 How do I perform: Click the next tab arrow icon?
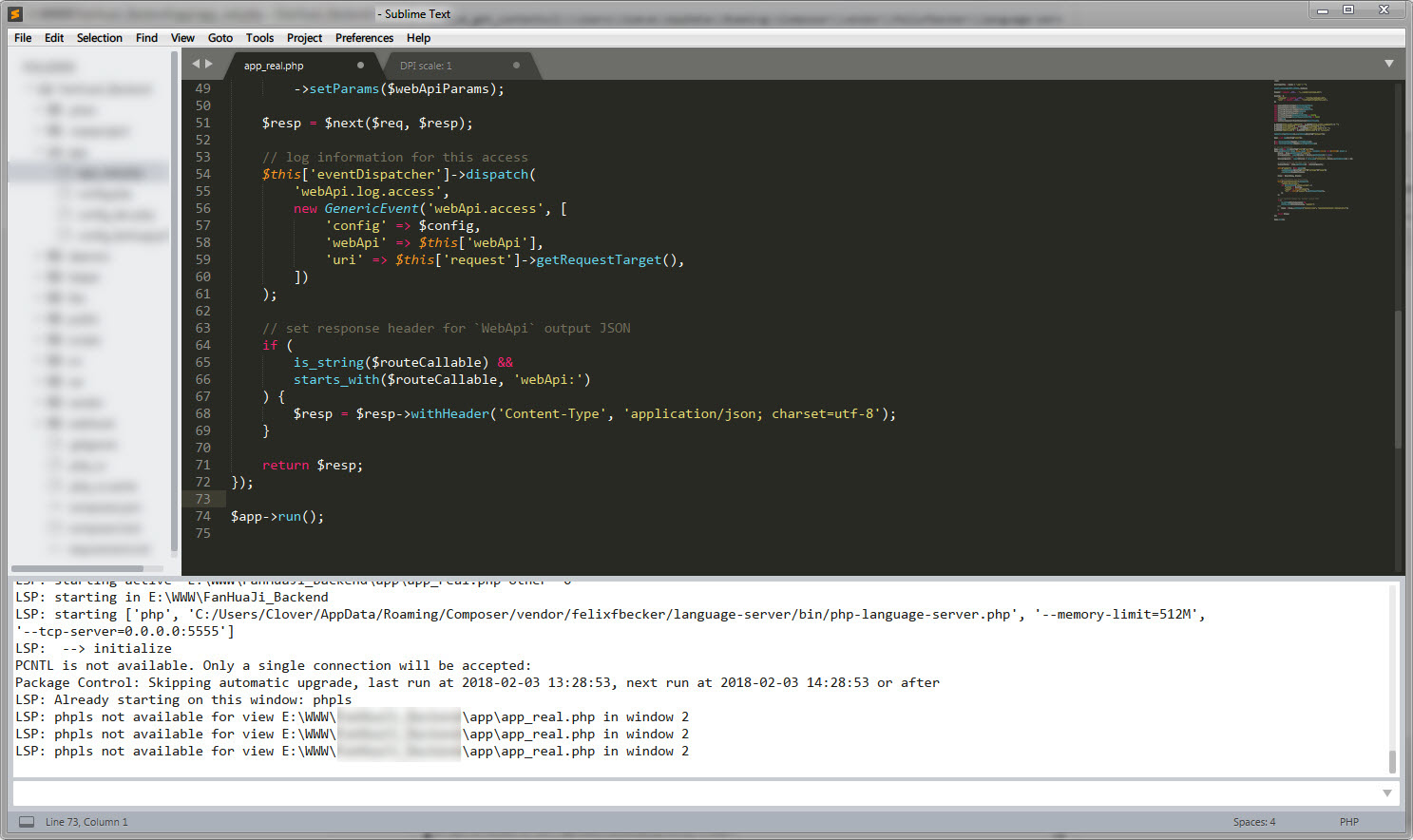(209, 64)
